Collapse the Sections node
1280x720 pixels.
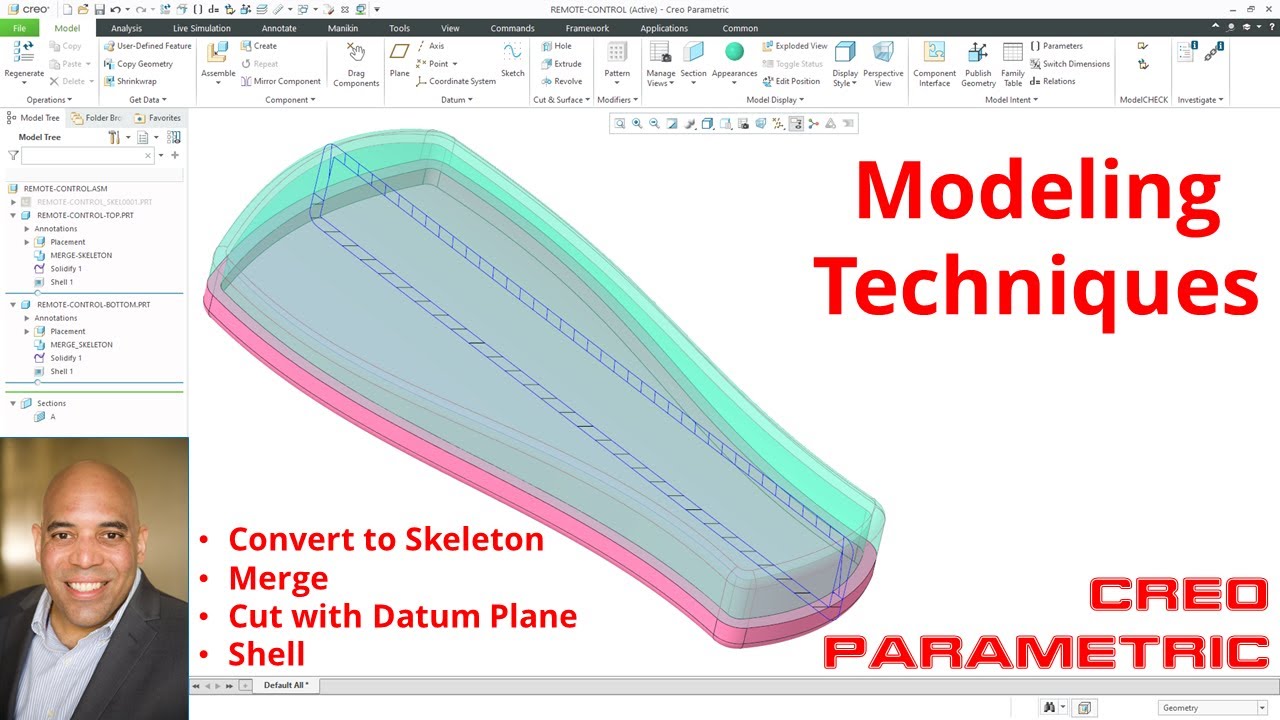pyautogui.click(x=14, y=403)
